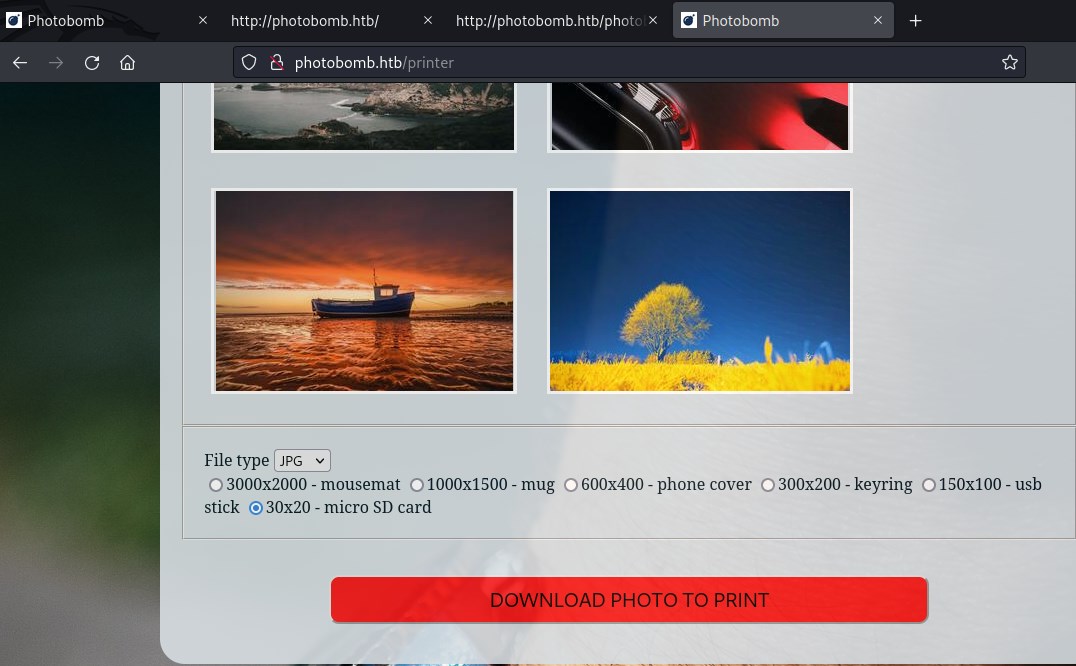Select the 1000x1500 mug option
1076x666 pixels.
click(x=417, y=485)
